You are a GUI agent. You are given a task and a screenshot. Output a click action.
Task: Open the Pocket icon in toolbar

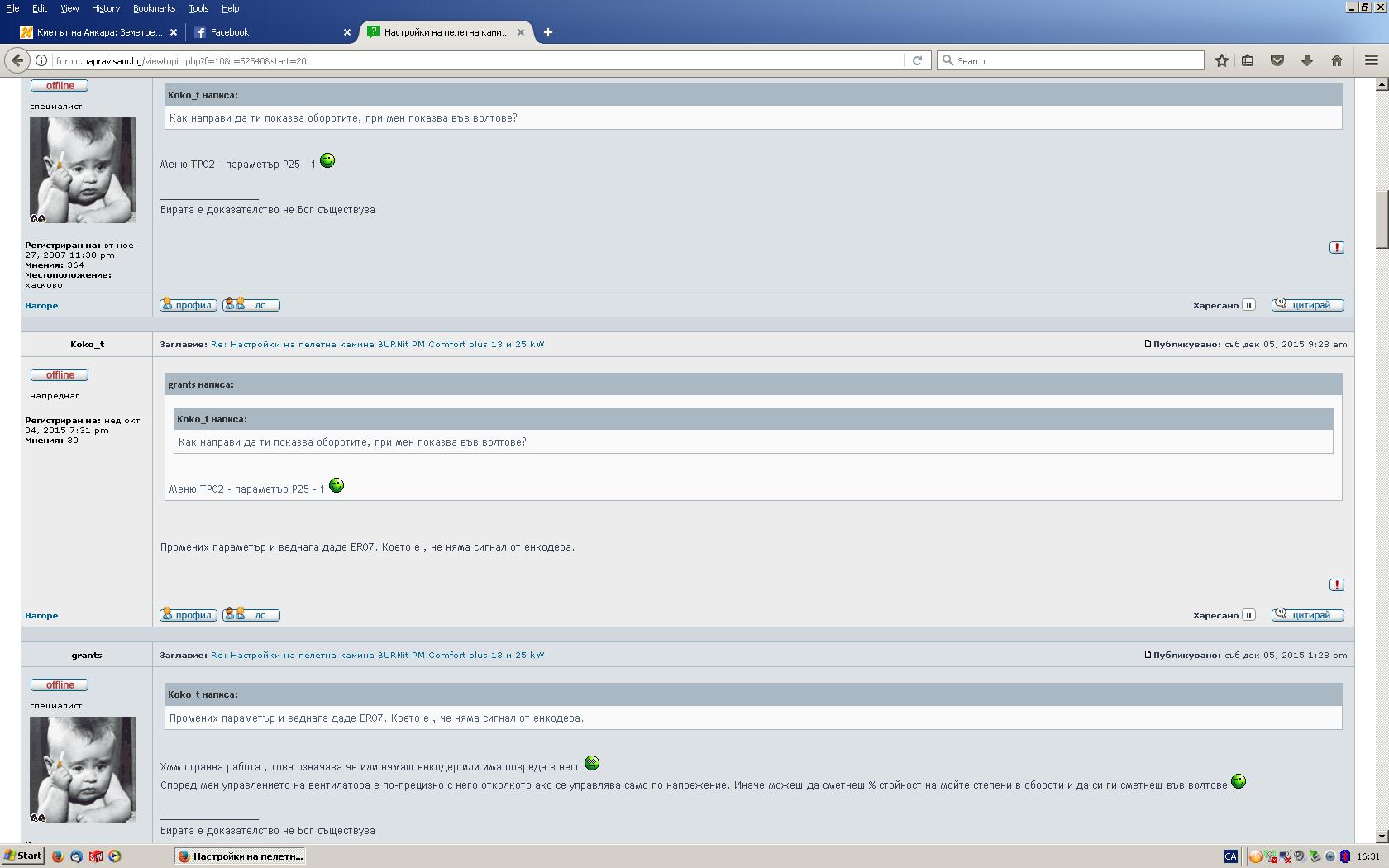tap(1277, 60)
